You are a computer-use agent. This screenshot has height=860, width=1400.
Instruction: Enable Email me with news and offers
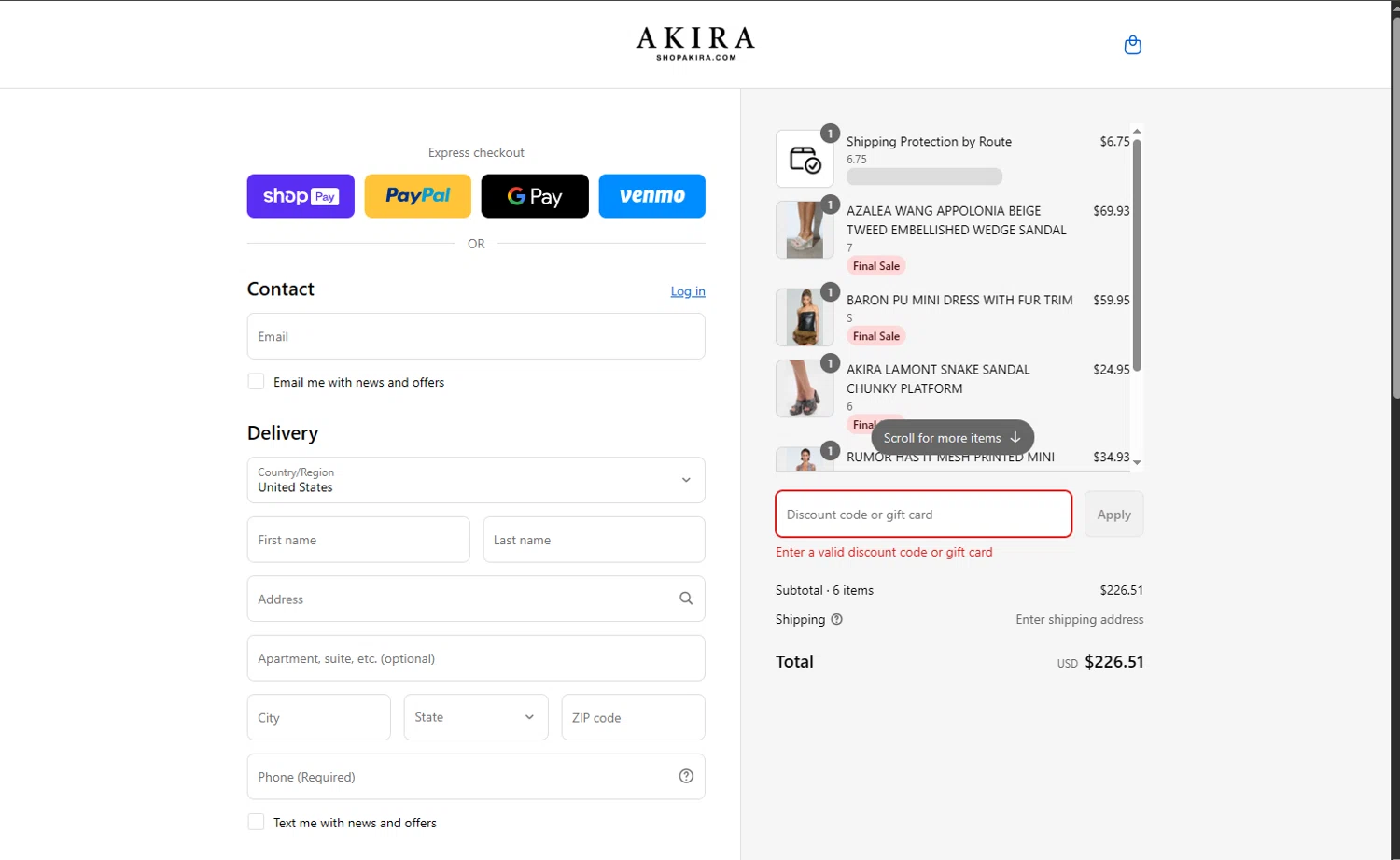point(256,382)
